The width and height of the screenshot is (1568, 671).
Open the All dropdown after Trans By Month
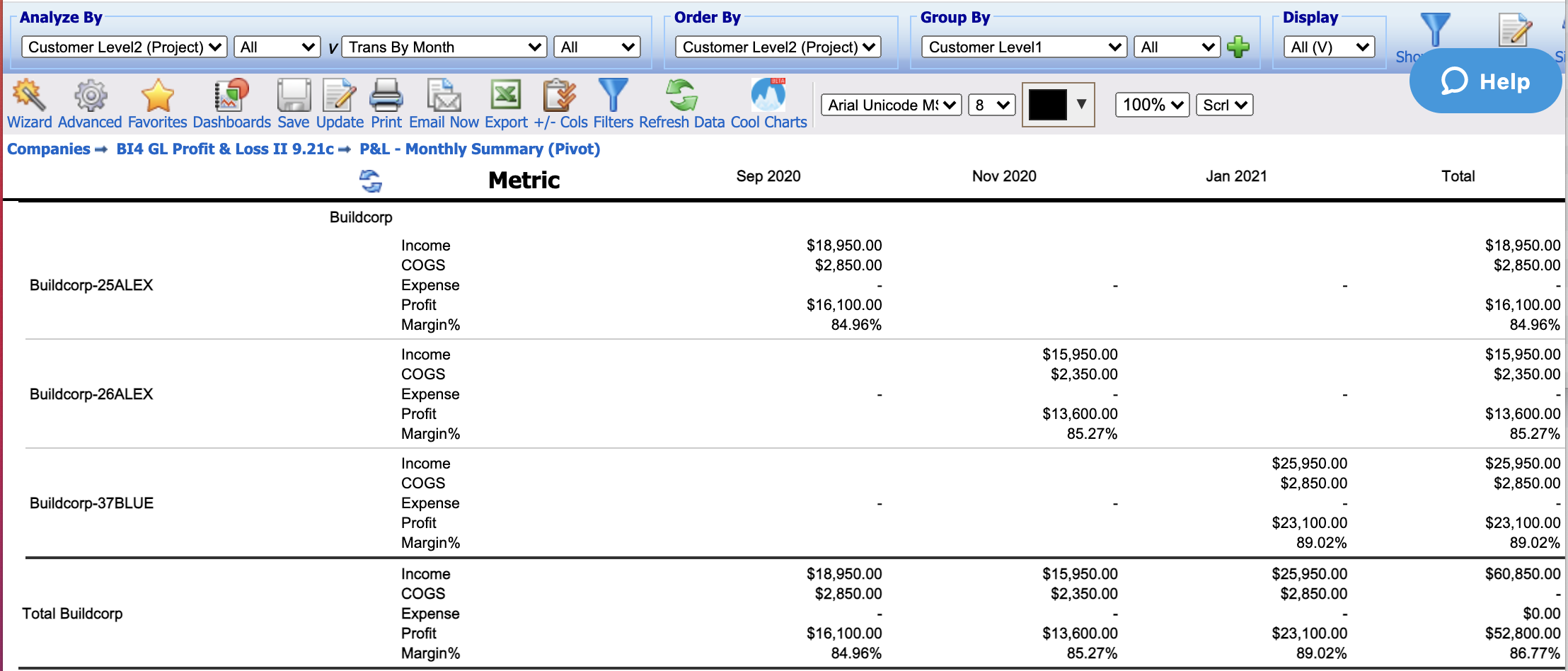tap(597, 47)
